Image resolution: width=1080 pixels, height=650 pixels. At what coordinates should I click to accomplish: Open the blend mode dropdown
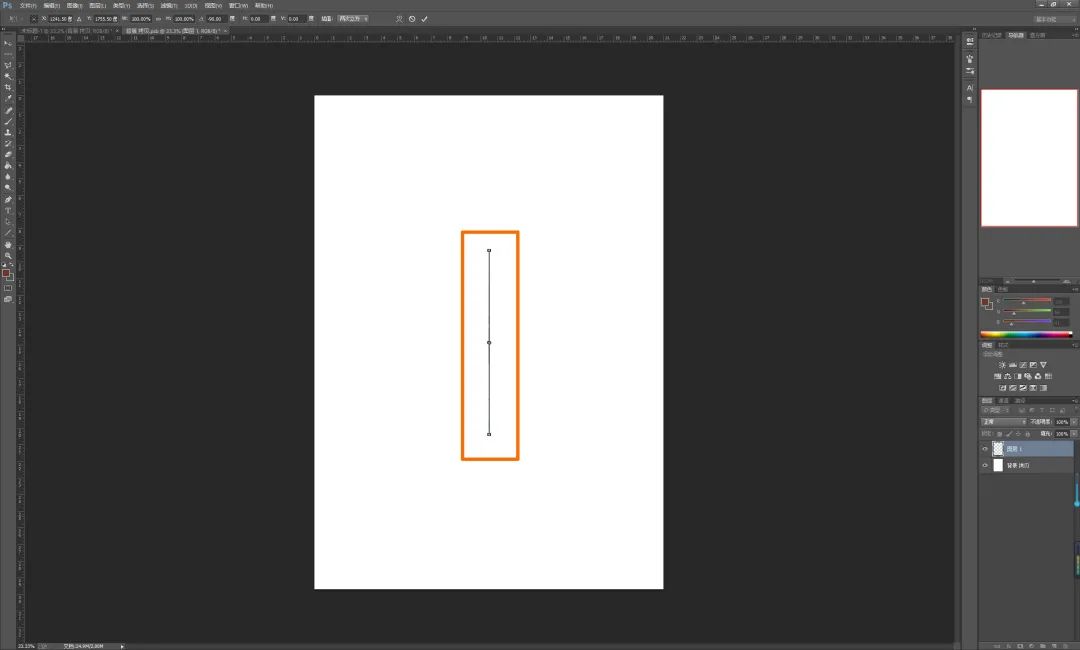(1004, 421)
